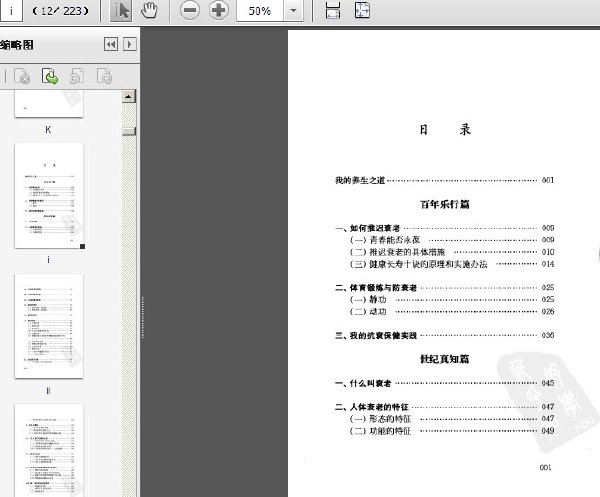Viewport: 600px width, 497px height.
Task: Open the 50% zoom level dropdown arrow
Action: [293, 10]
